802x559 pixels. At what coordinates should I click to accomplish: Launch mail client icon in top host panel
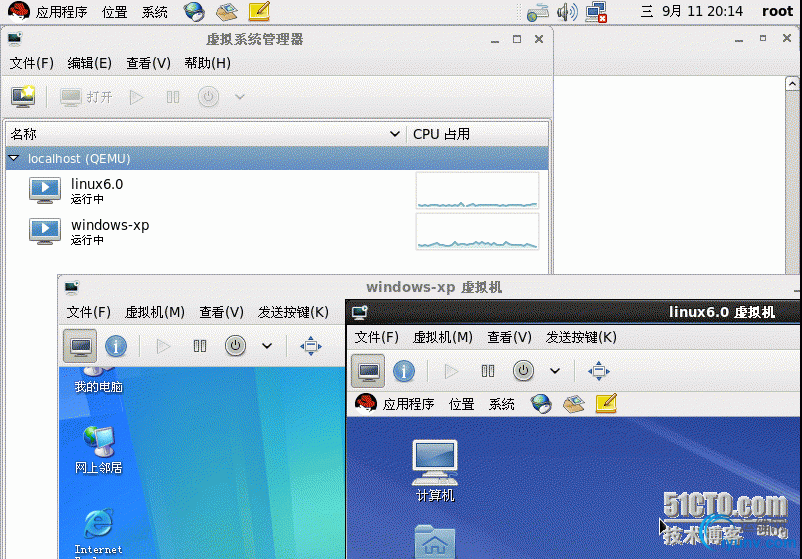pos(227,11)
